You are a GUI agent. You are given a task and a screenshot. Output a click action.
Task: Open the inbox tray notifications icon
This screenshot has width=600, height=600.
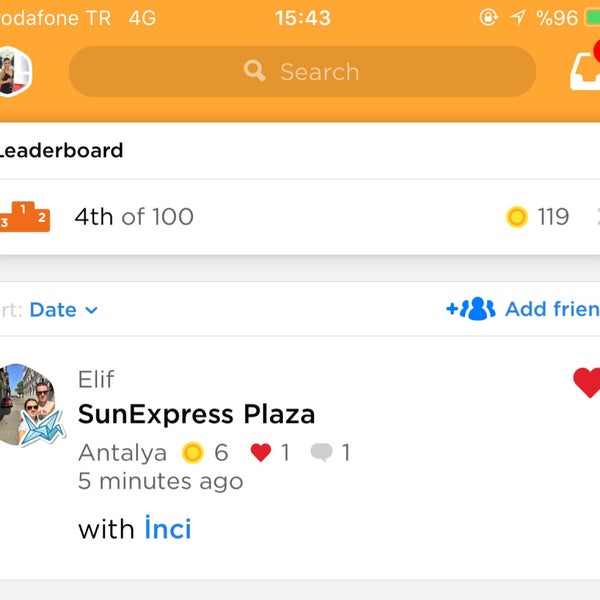click(x=585, y=71)
